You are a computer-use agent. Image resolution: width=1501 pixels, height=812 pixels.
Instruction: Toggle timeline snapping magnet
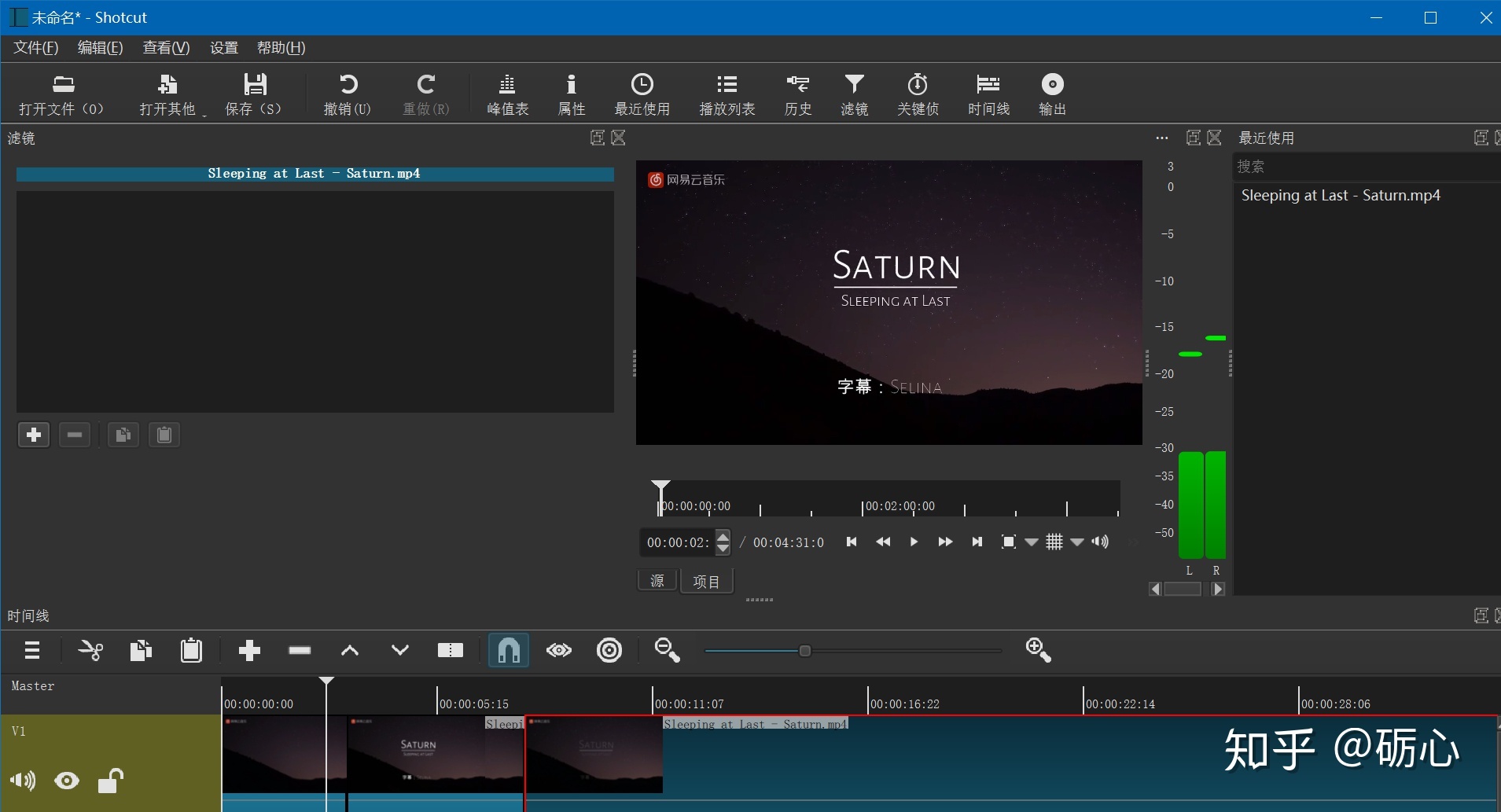[509, 650]
